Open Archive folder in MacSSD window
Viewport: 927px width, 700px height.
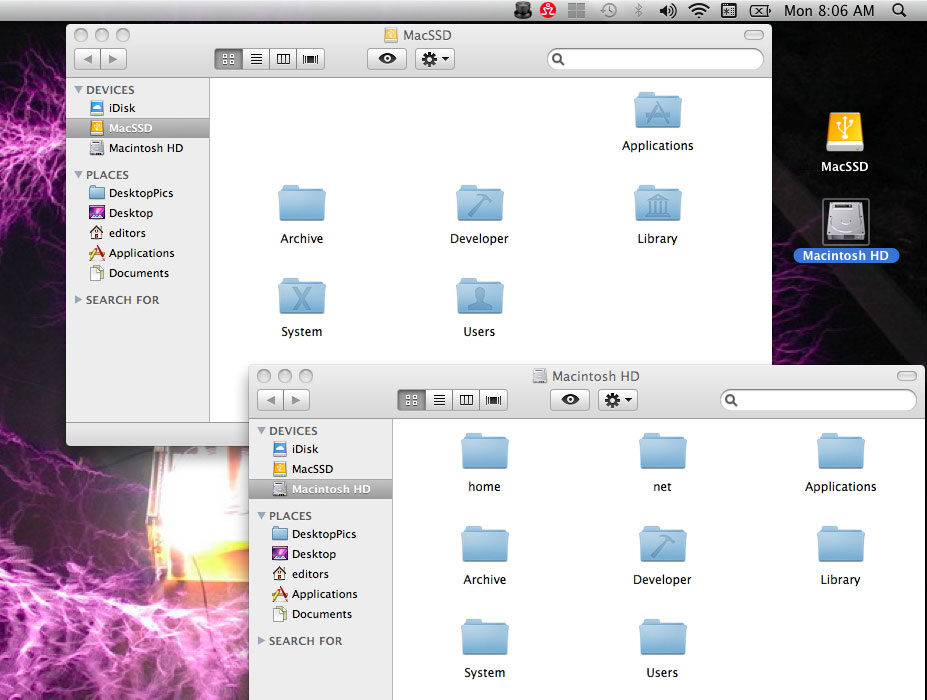[x=302, y=204]
